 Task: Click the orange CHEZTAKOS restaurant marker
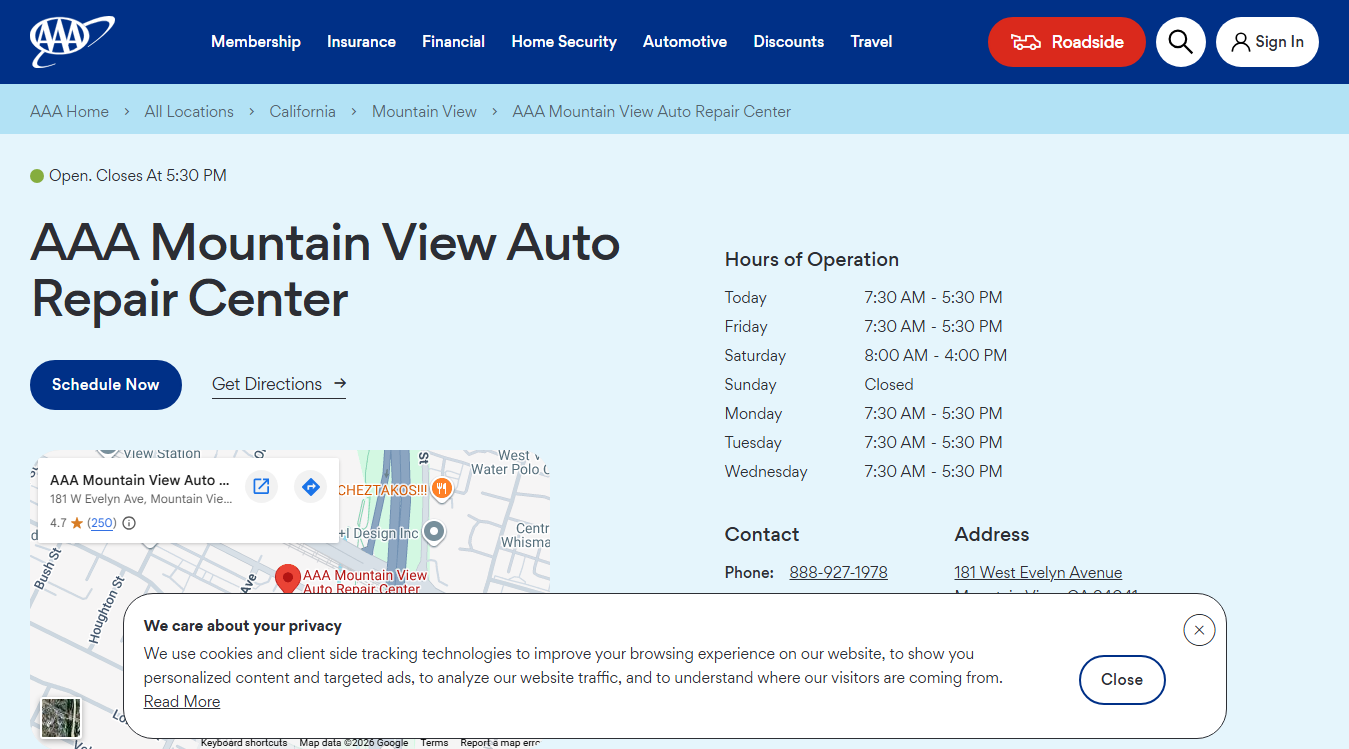(442, 489)
